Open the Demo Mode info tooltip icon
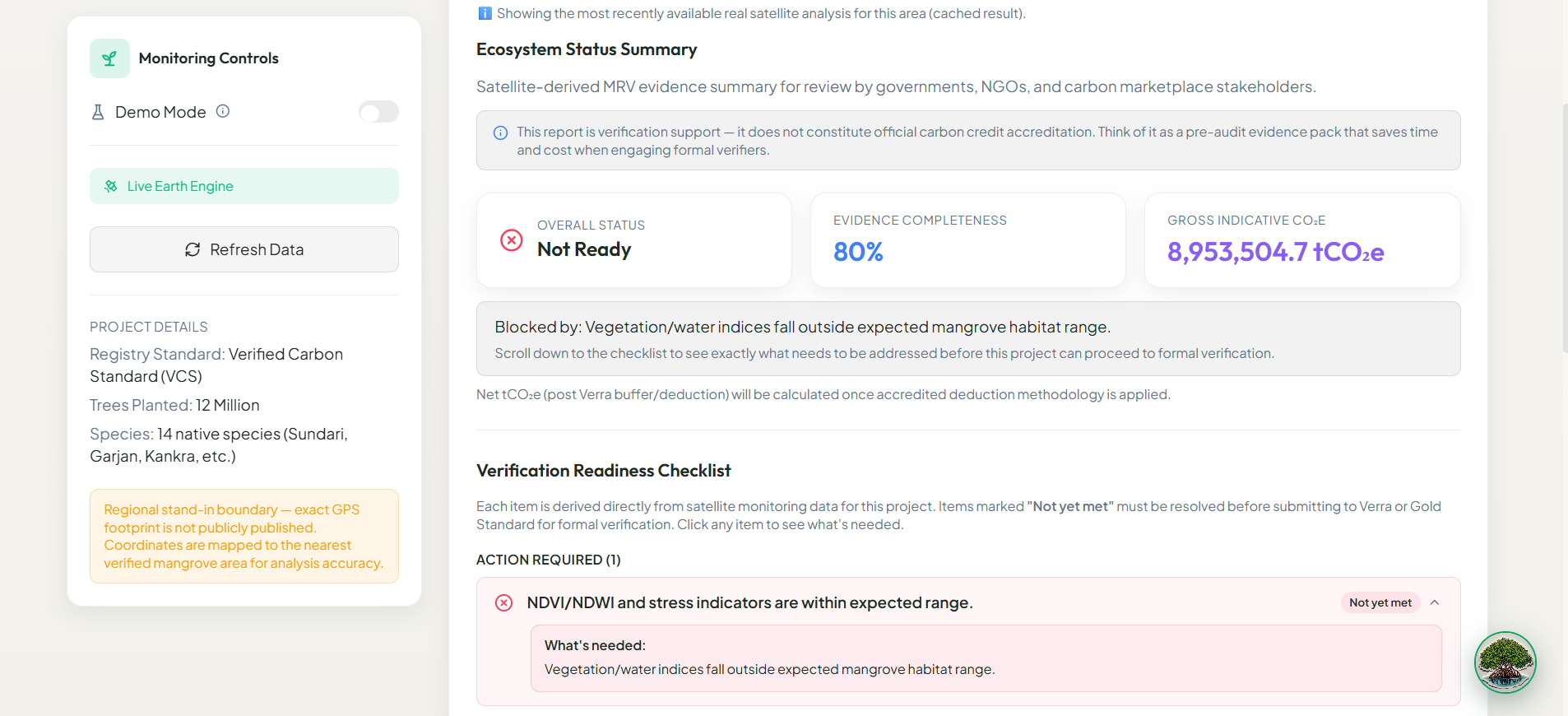This screenshot has height=716, width=1568. point(223,111)
